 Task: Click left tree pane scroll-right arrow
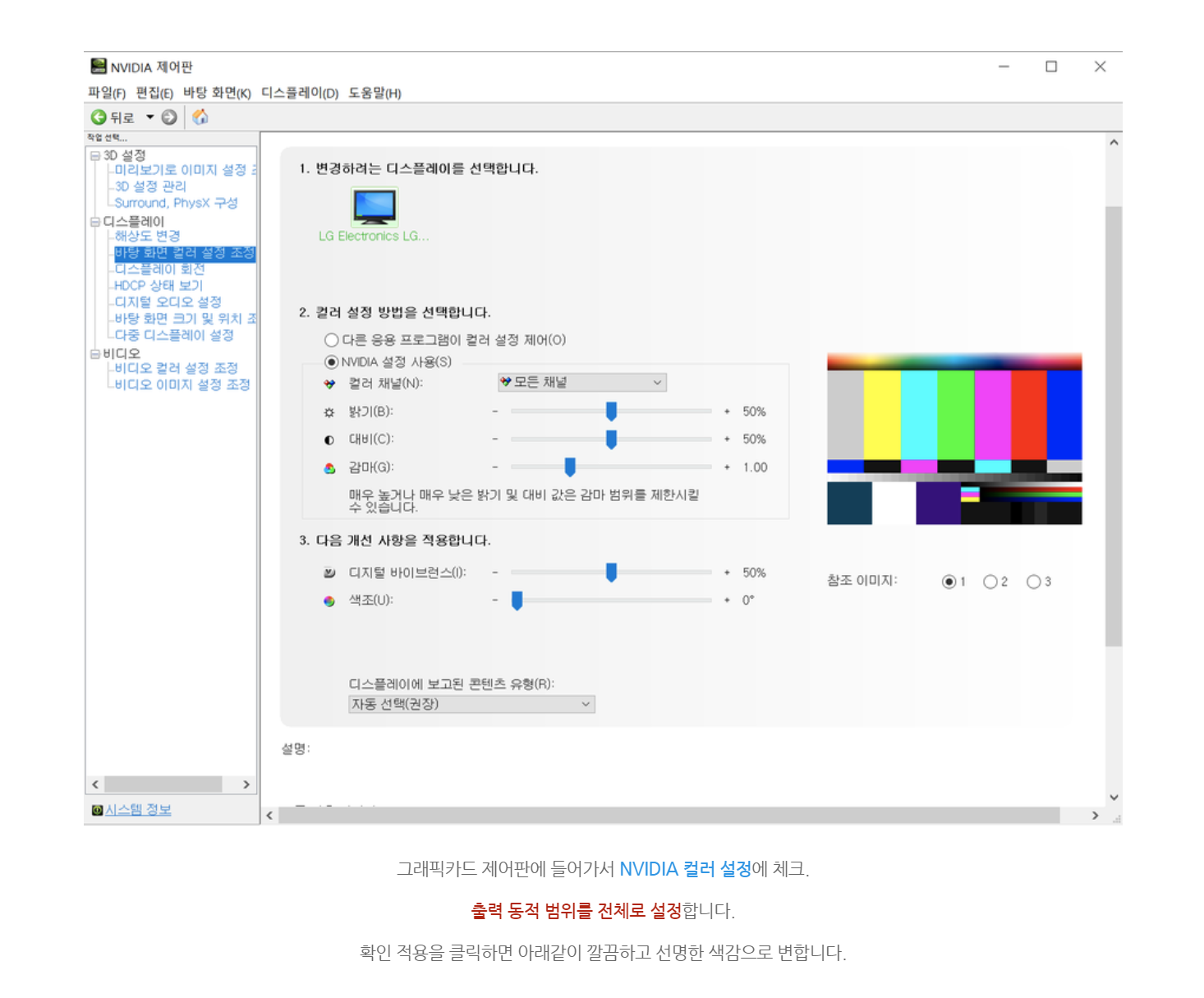point(246,784)
